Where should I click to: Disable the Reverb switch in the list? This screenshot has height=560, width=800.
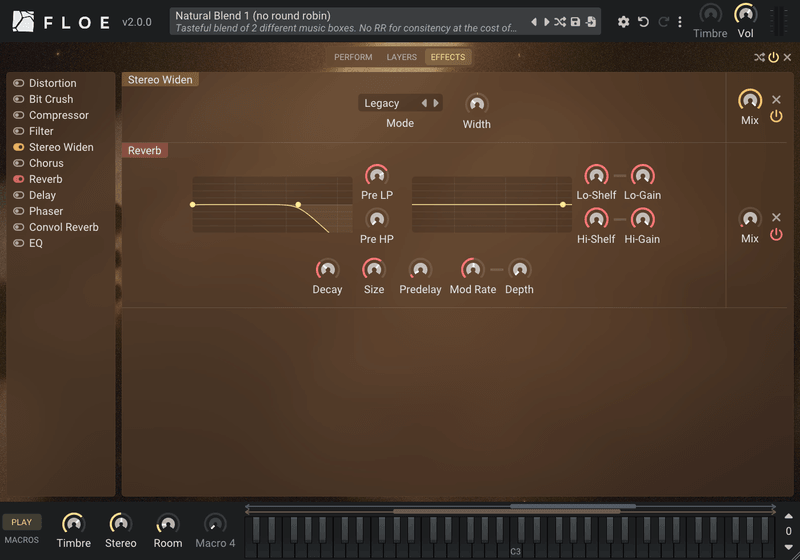click(19, 179)
